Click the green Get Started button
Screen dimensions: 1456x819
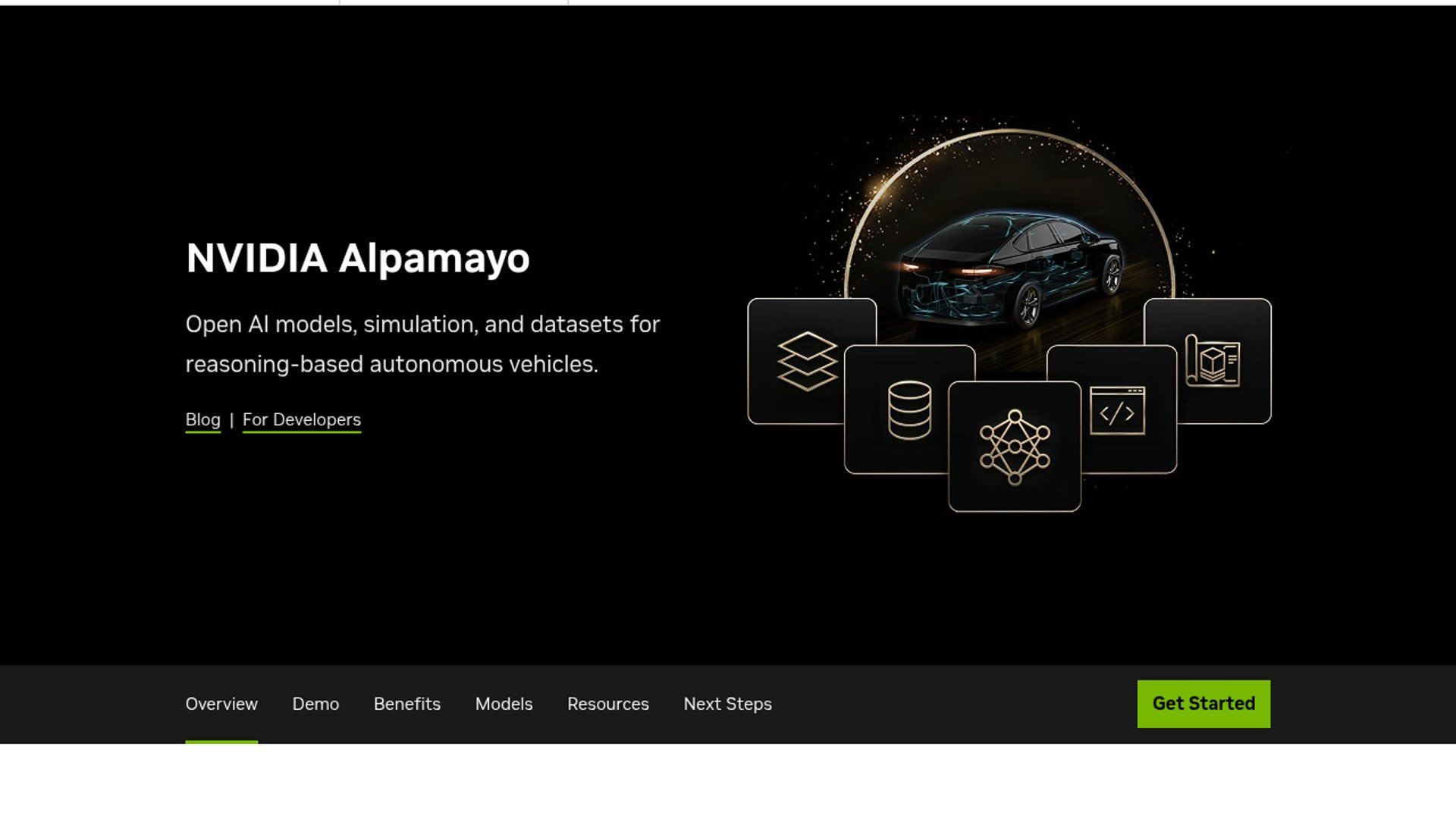[x=1203, y=704]
